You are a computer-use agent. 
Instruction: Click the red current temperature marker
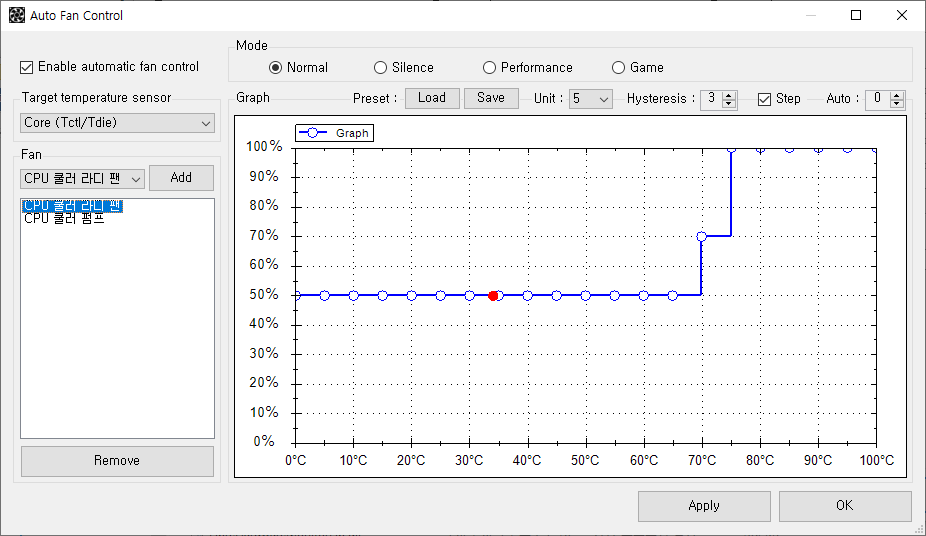(x=493, y=296)
